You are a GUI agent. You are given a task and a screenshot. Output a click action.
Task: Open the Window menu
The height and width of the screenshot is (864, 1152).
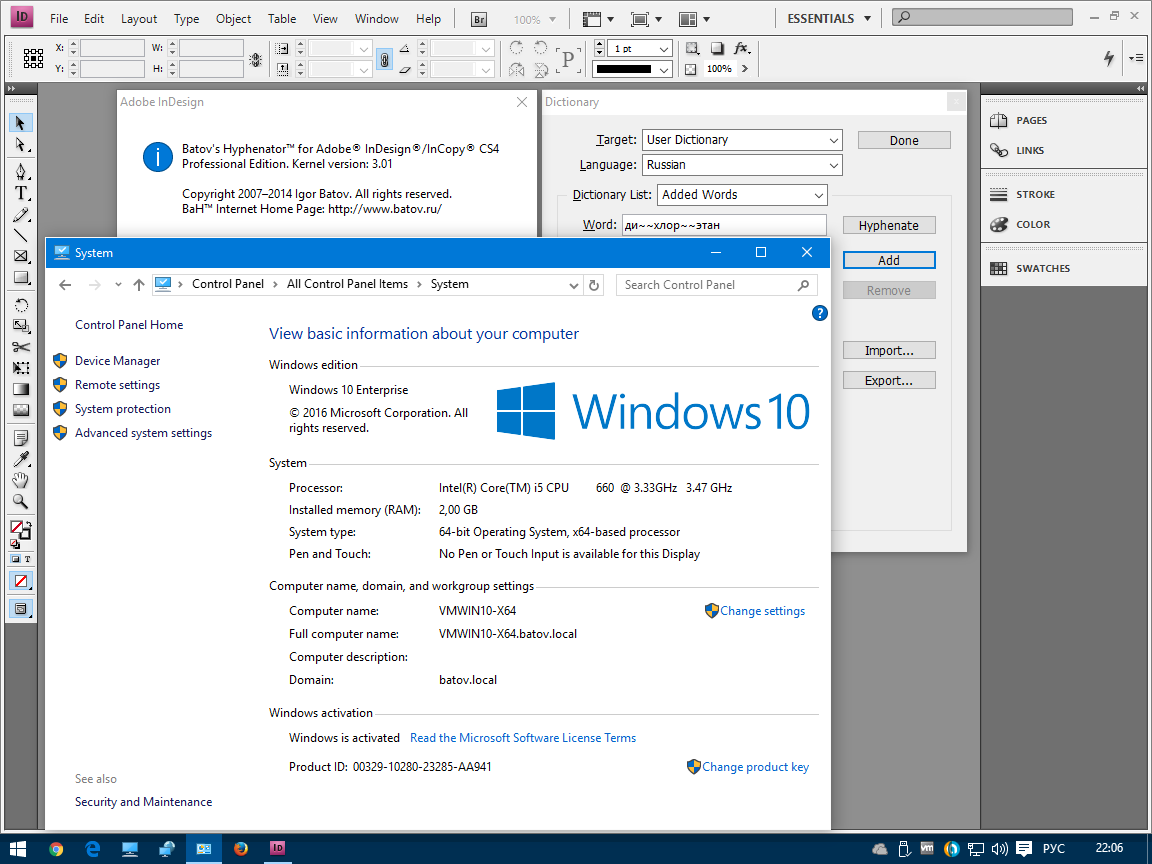[x=376, y=19]
